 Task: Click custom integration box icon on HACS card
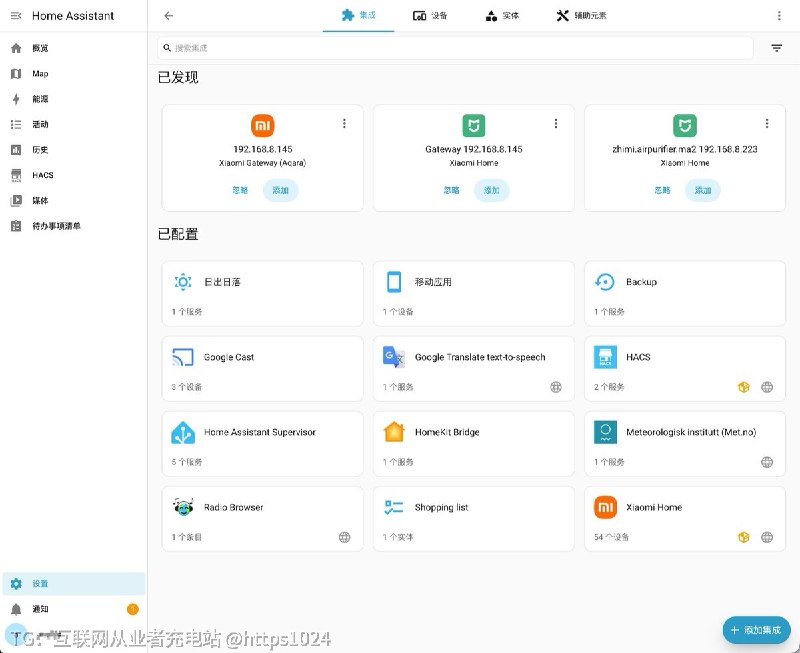pyautogui.click(x=743, y=387)
